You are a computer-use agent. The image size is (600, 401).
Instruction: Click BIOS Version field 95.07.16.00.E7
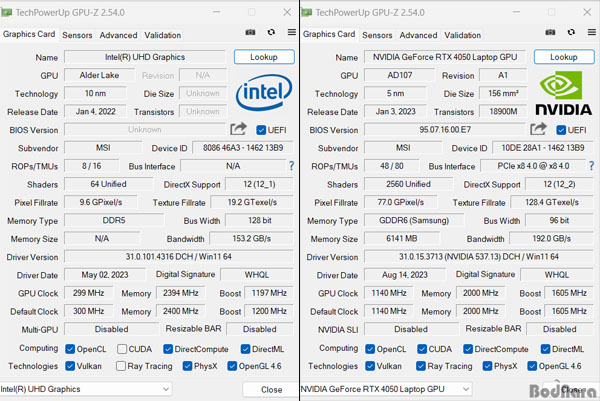click(x=445, y=129)
